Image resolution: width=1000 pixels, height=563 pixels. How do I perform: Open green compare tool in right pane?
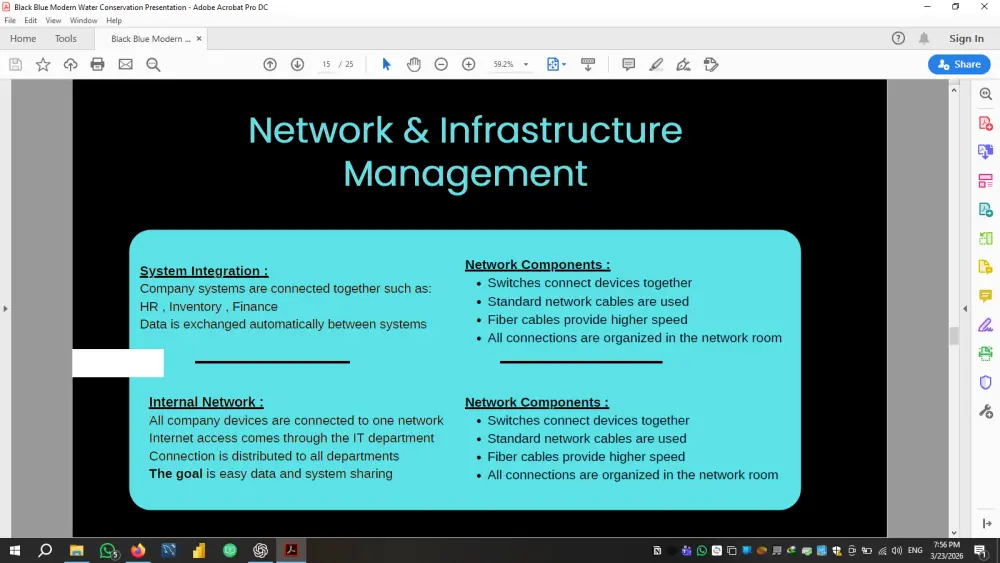[985, 238]
